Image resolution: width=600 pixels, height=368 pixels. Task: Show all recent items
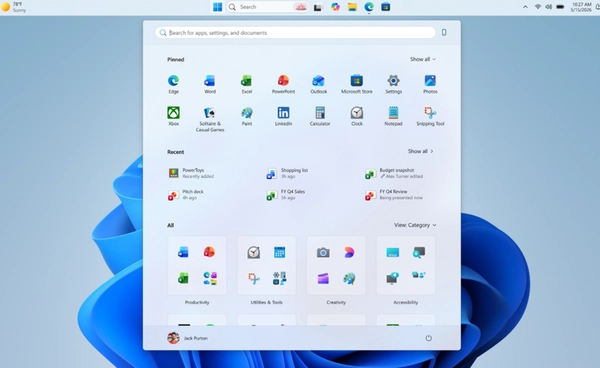[421, 151]
